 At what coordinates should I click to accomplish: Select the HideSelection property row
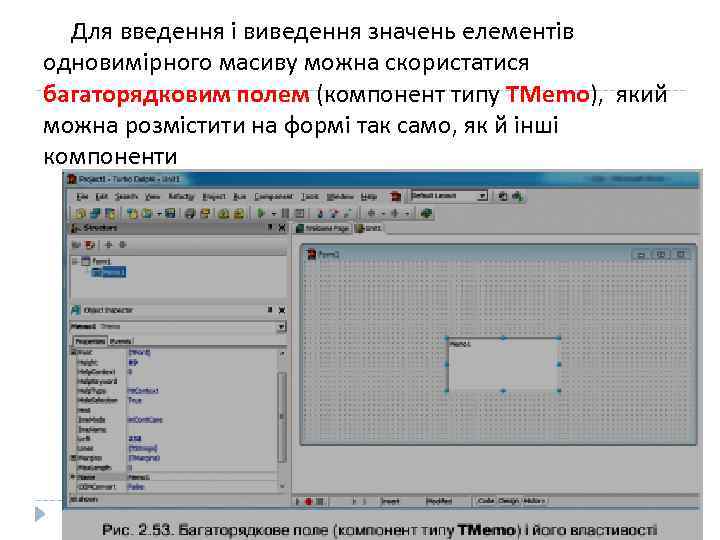[175, 400]
